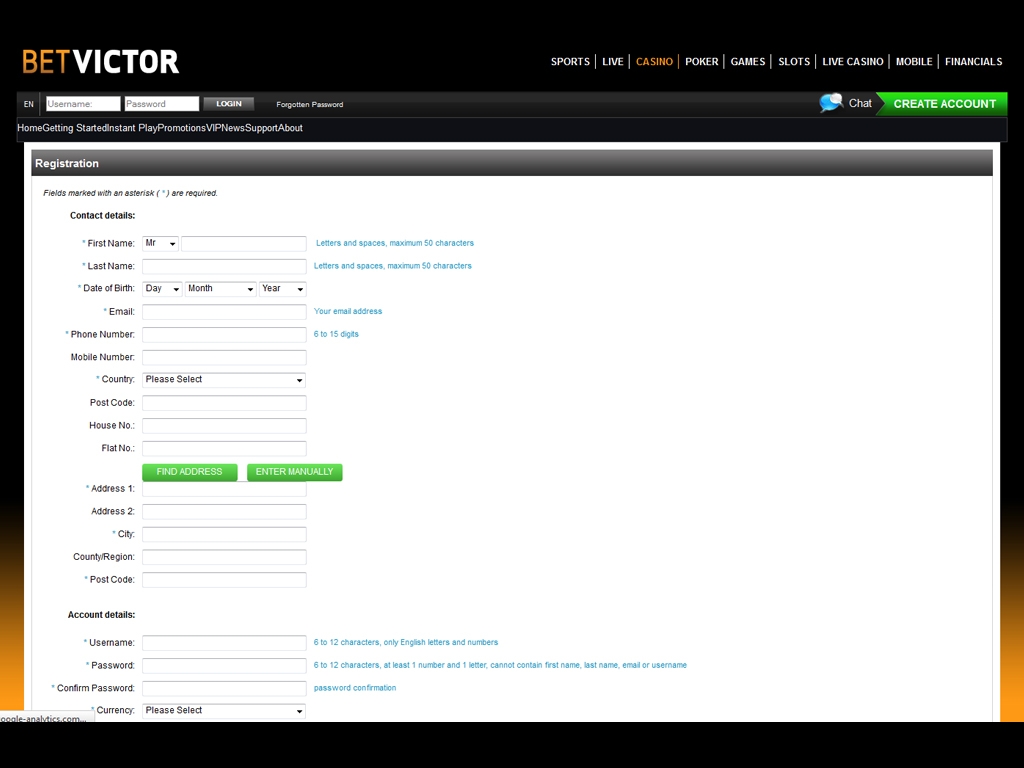This screenshot has height=768, width=1024.
Task: Open the title dropdown showing Mr
Action: click(x=160, y=244)
